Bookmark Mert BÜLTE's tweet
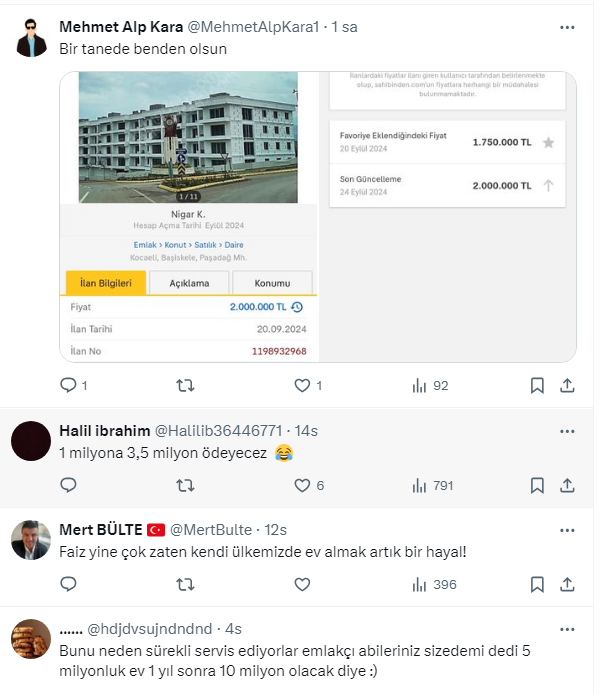The width and height of the screenshot is (615, 693). coord(537,584)
